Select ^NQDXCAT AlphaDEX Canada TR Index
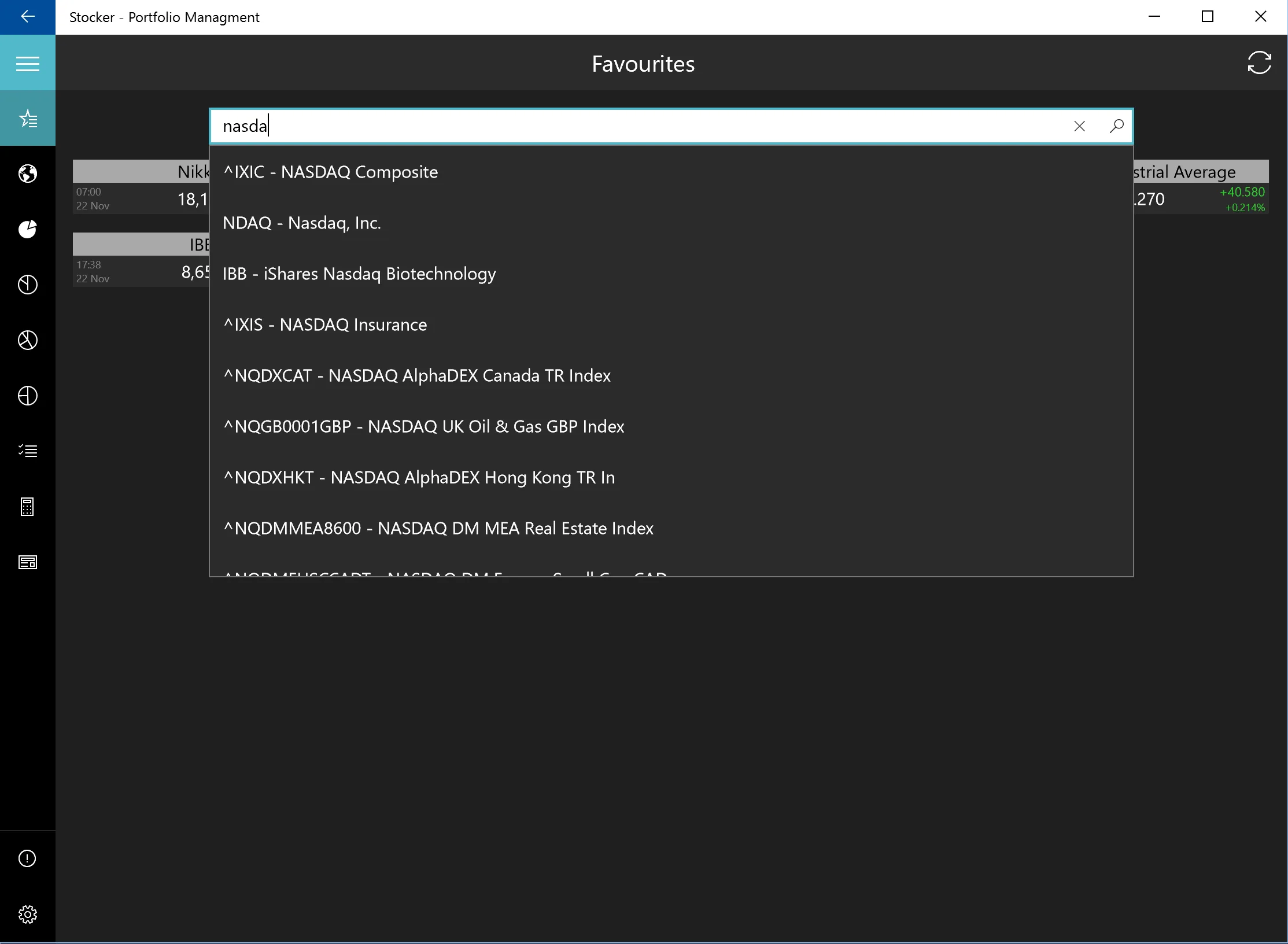 click(x=671, y=375)
